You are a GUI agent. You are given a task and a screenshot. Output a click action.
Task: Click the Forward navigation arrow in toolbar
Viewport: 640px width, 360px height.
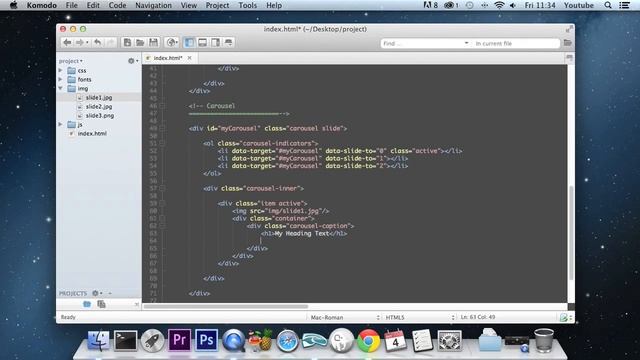pyautogui.click(x=79, y=42)
